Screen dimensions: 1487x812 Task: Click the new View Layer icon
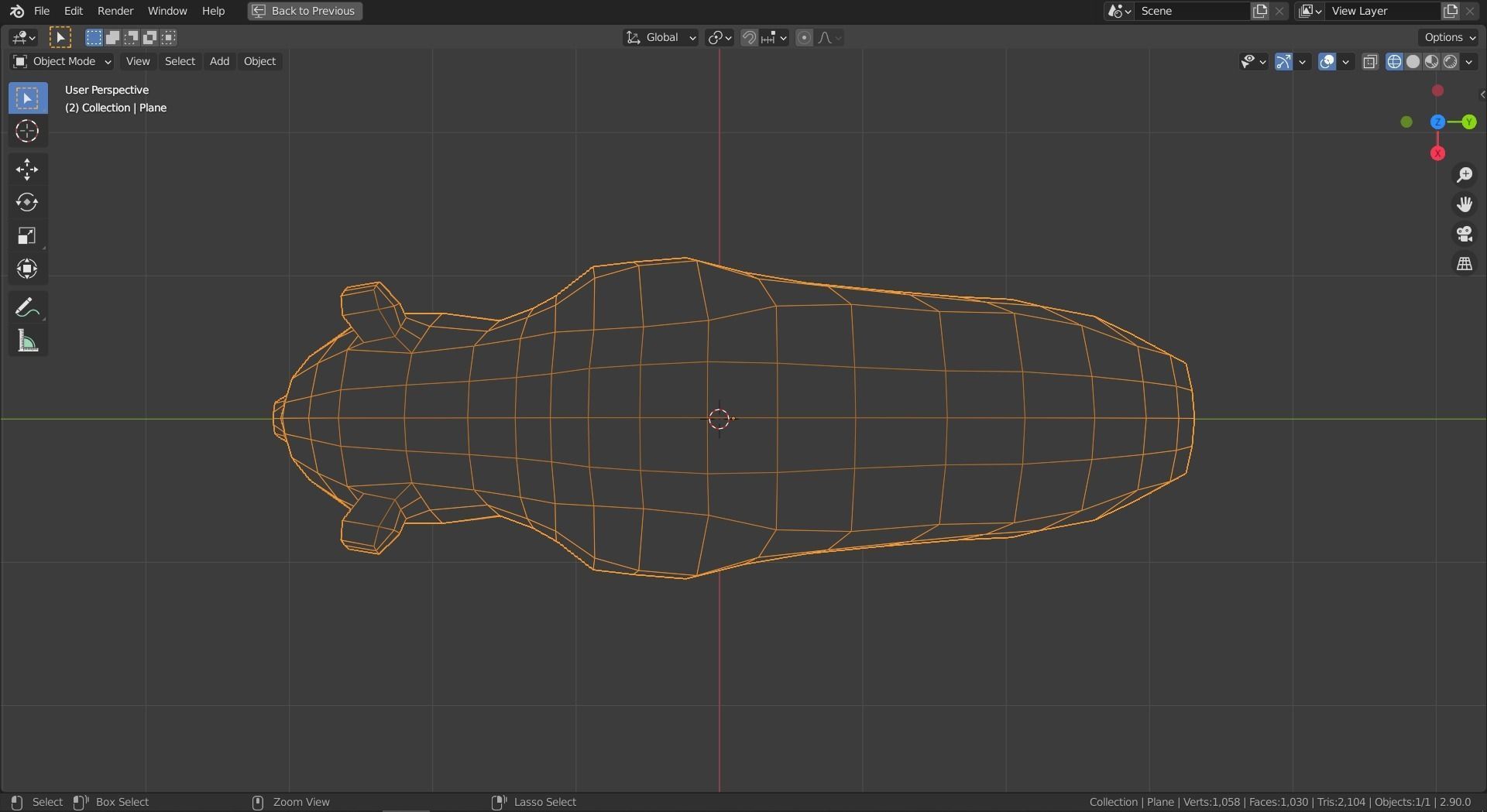point(1451,11)
